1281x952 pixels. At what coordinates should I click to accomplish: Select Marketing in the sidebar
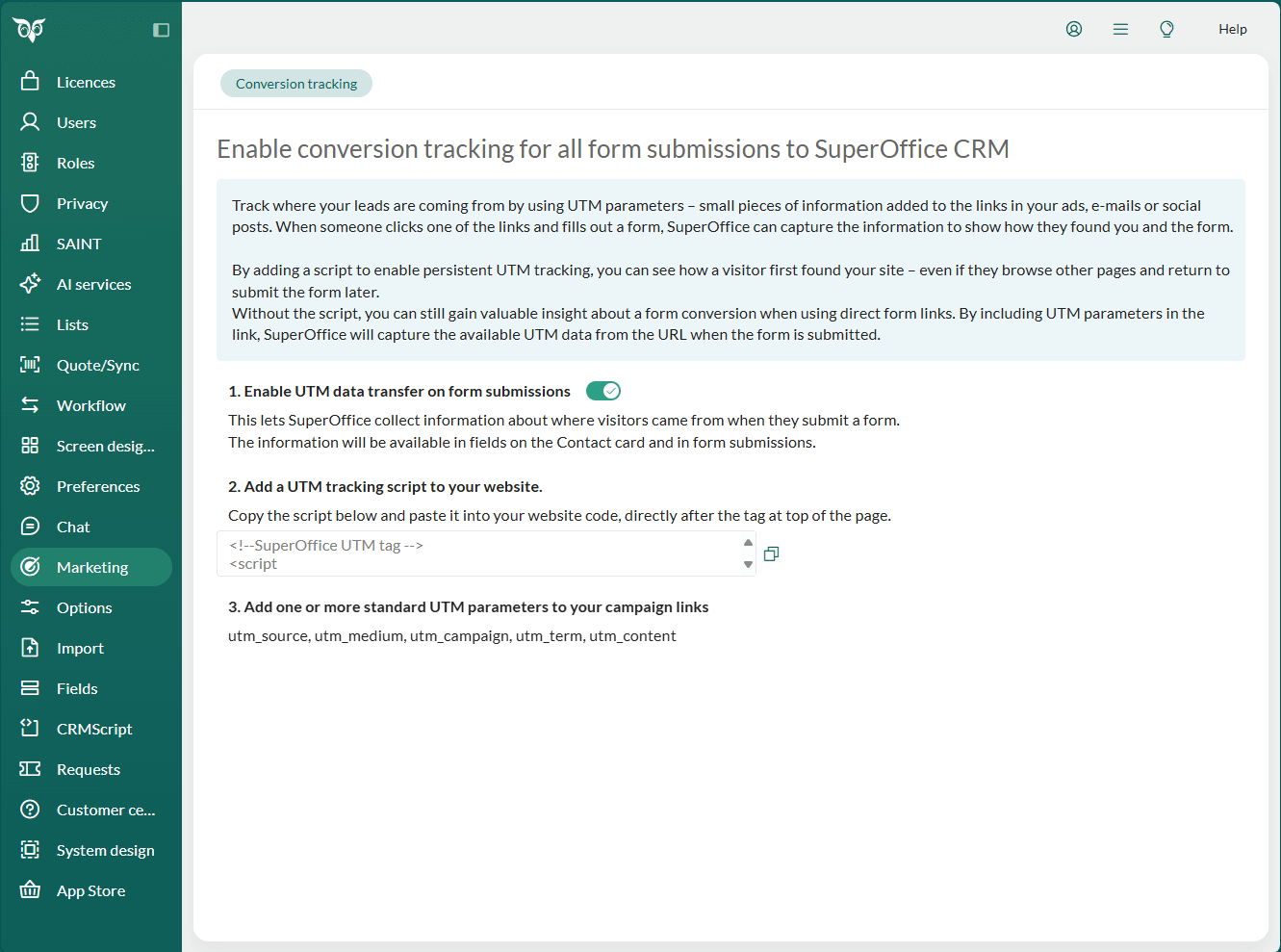(x=93, y=567)
